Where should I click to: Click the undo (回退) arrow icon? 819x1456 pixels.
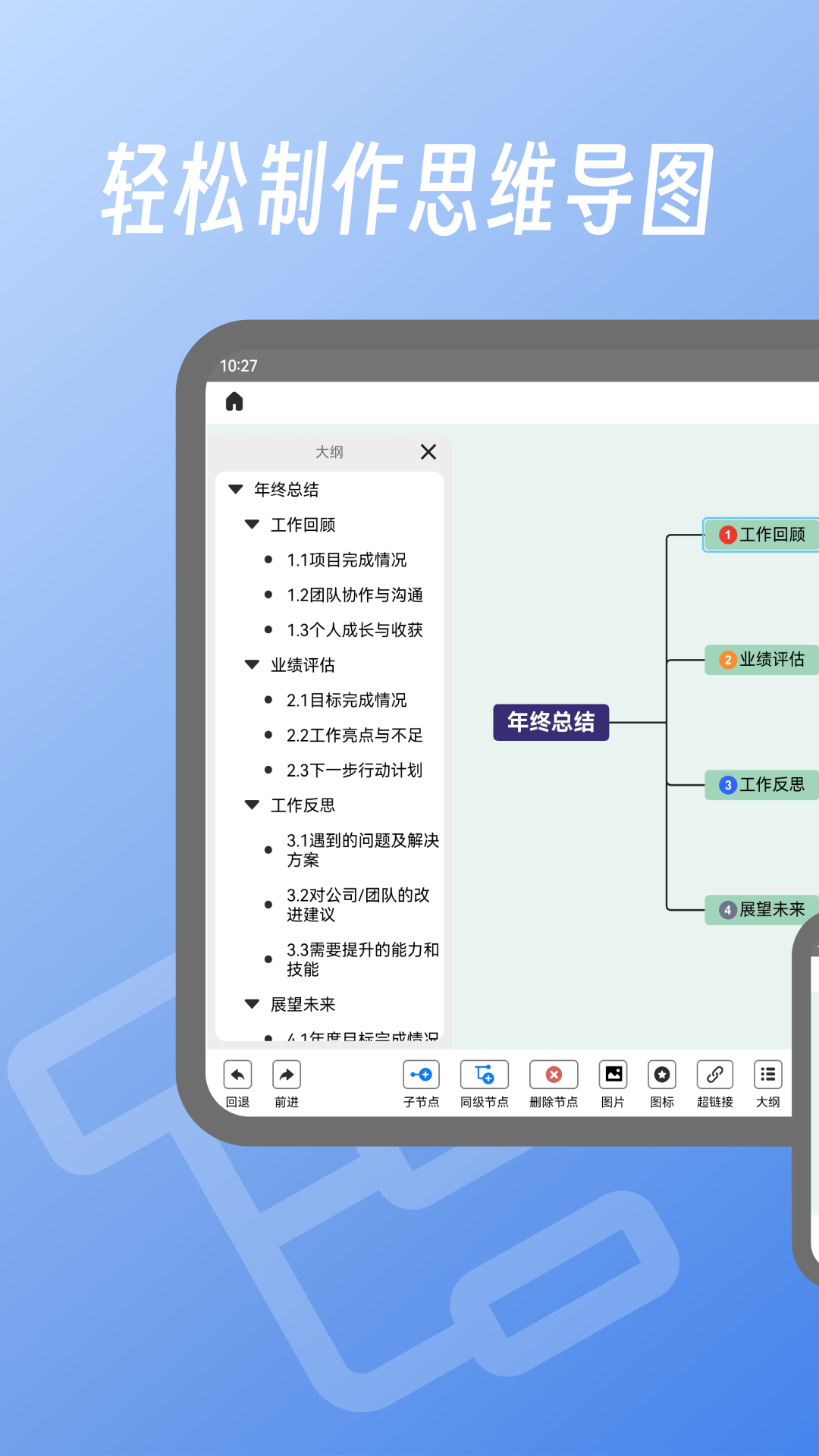[x=237, y=1075]
